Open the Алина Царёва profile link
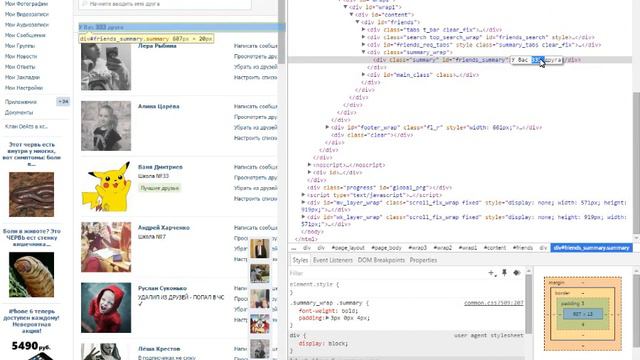 coord(158,106)
